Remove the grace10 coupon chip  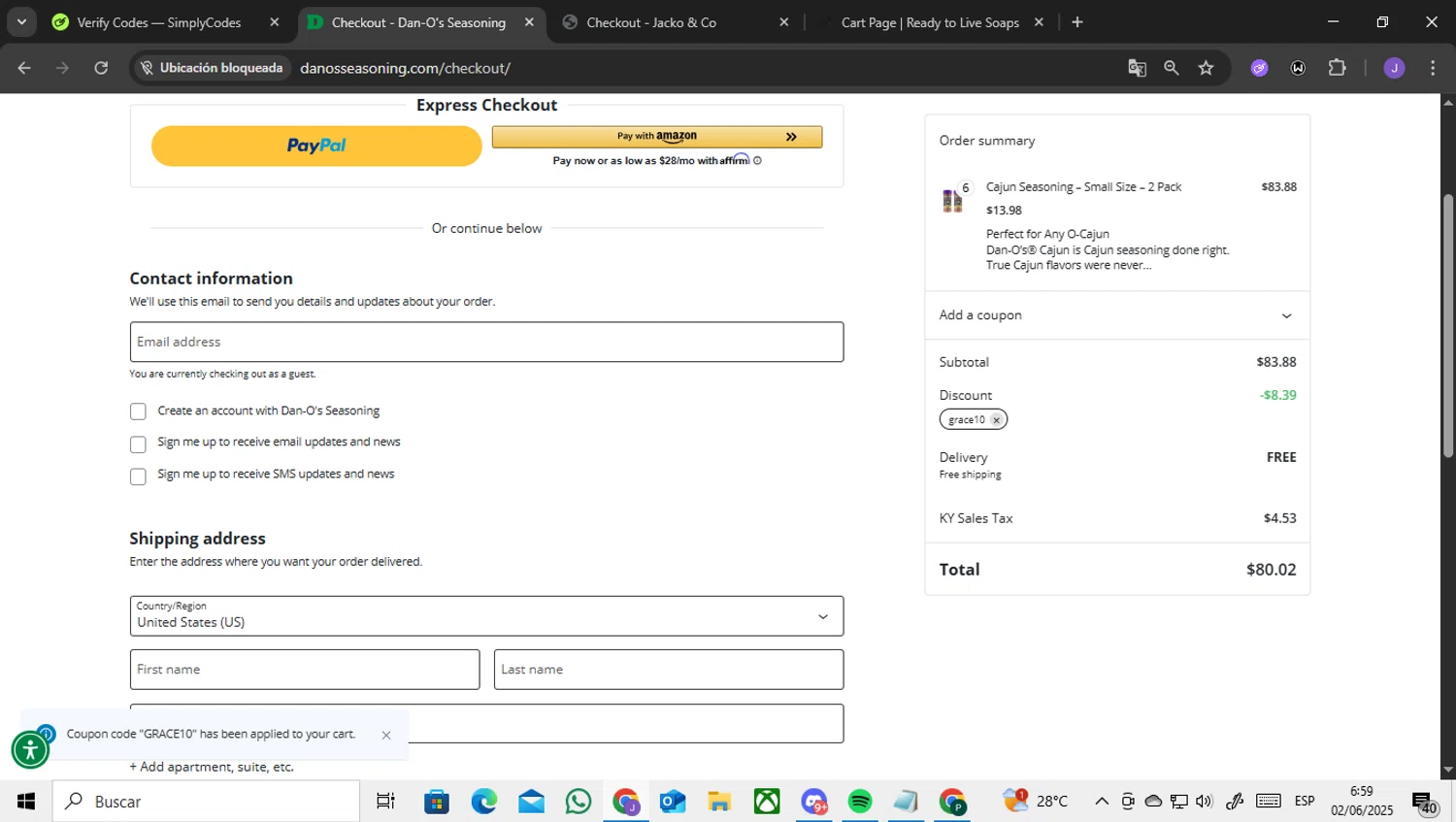pos(996,420)
